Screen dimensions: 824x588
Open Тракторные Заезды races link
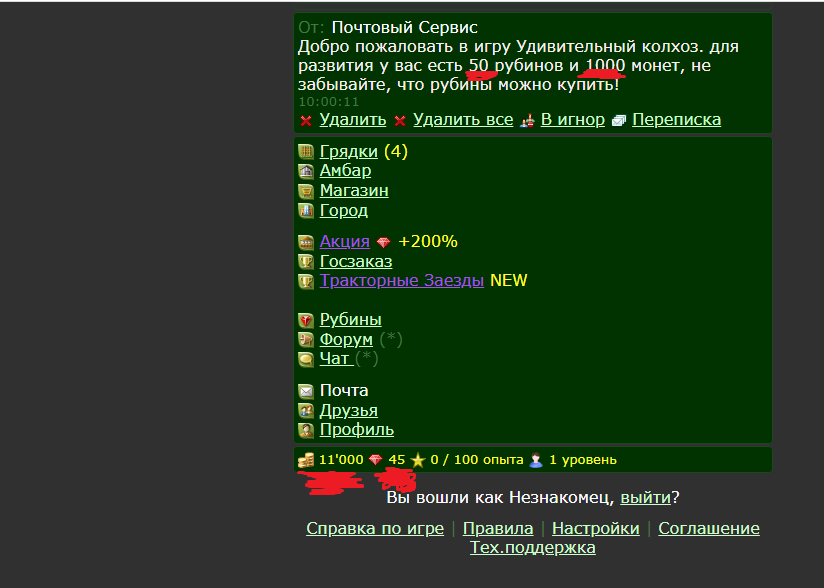pyautogui.click(x=402, y=281)
